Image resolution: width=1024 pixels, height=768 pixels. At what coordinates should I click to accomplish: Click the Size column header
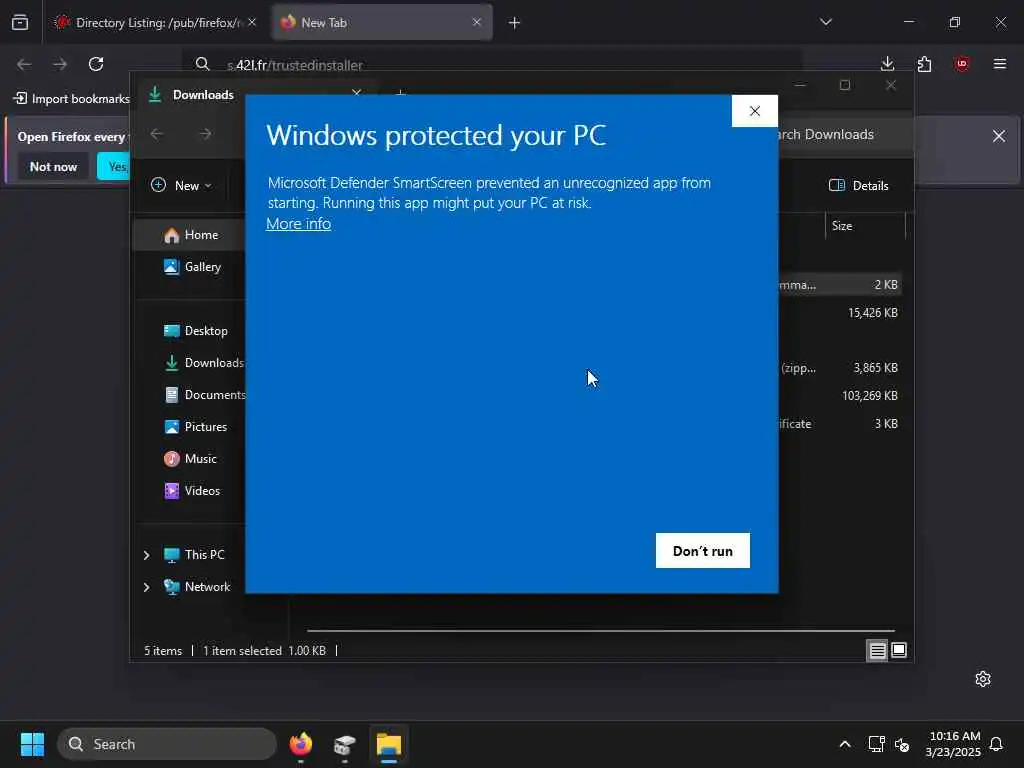tap(865, 226)
